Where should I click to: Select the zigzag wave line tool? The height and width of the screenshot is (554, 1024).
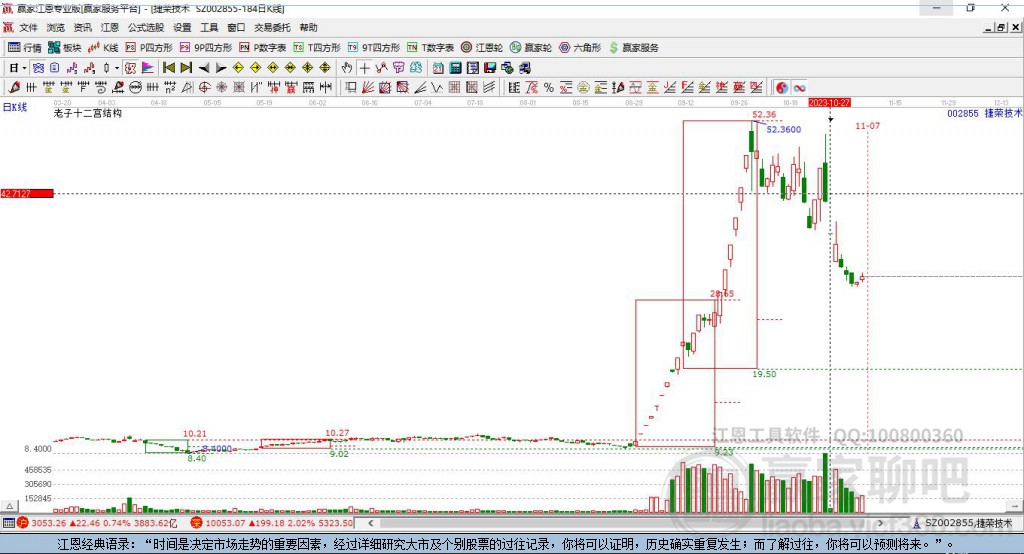point(437,88)
